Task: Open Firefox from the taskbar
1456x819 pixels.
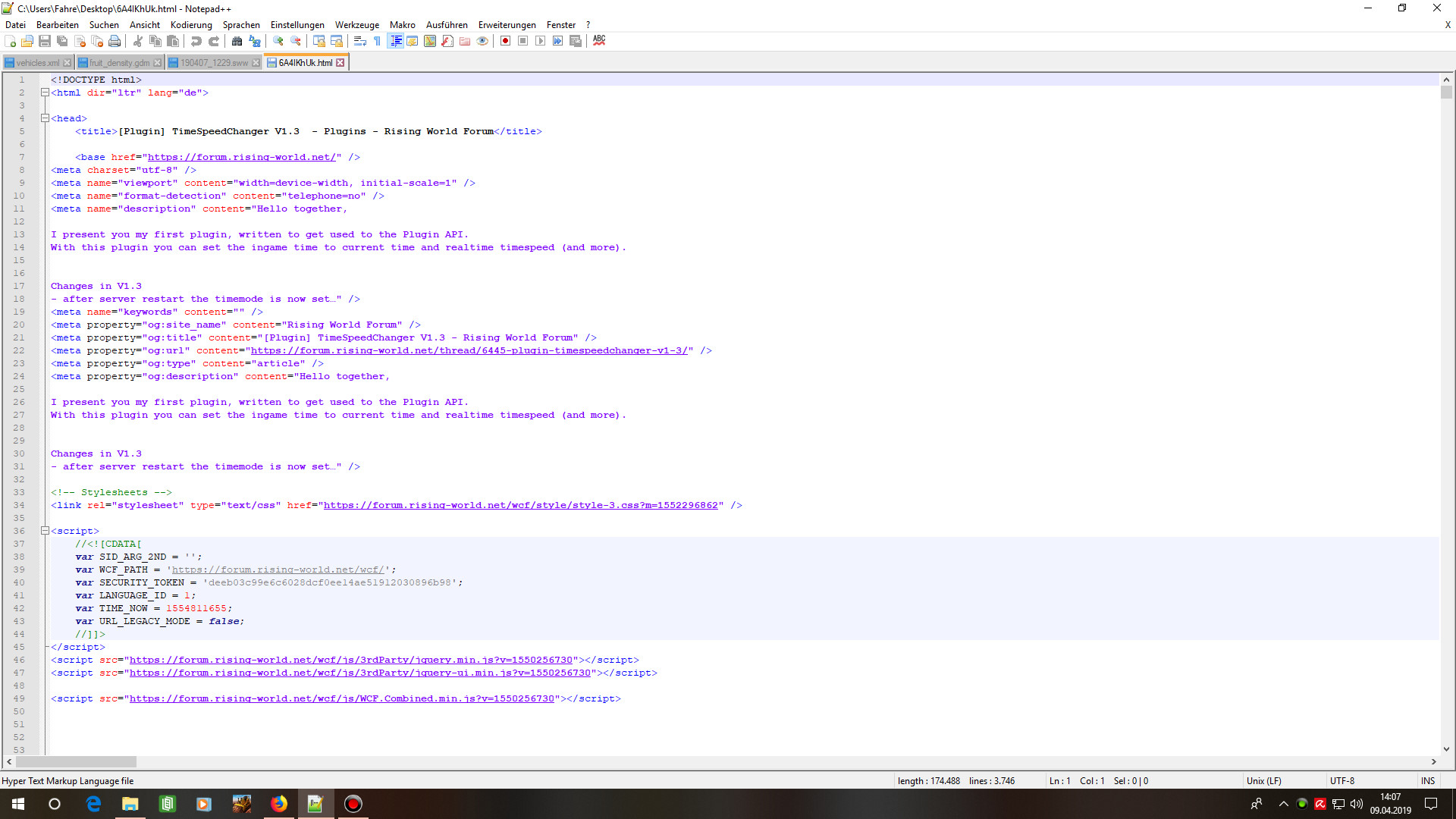Action: [279, 804]
